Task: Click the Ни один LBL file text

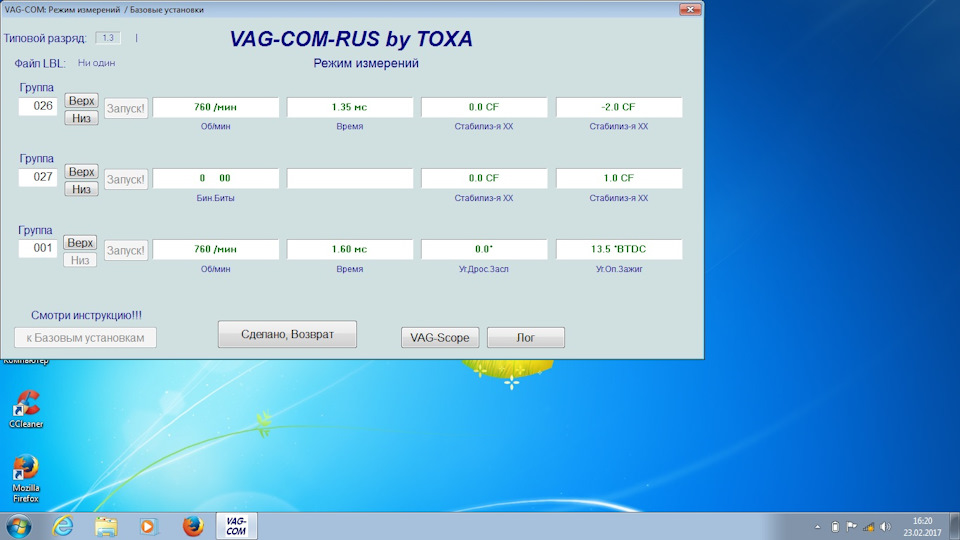Action: [x=96, y=63]
